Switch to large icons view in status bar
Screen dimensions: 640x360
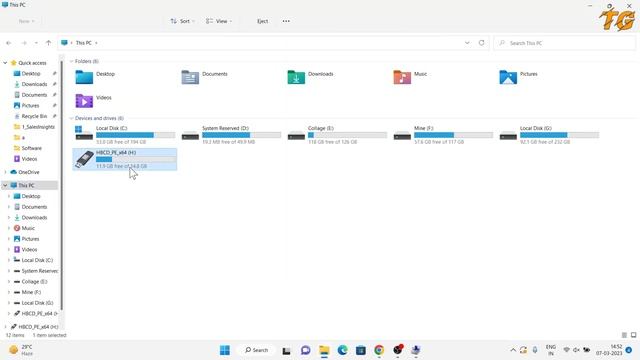[633, 335]
